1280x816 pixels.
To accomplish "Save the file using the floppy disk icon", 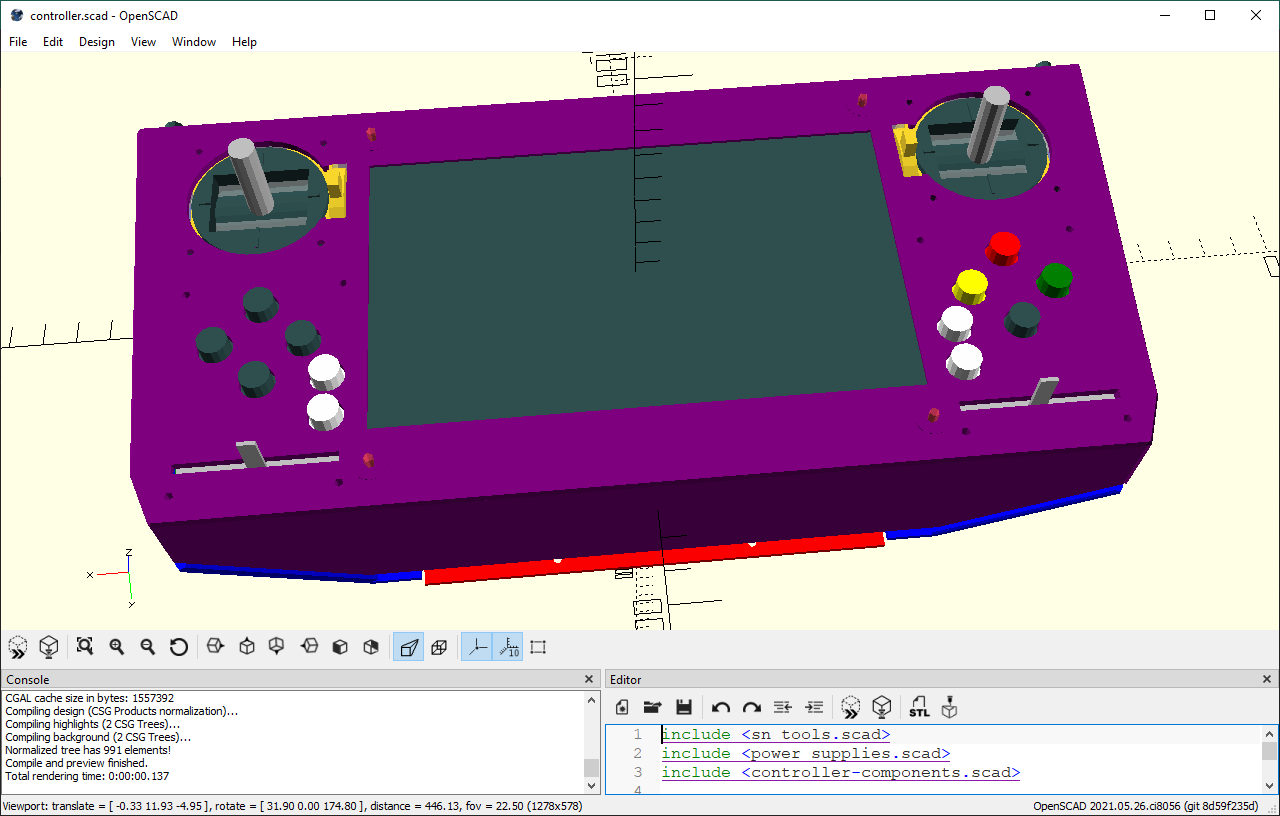I will point(684,708).
